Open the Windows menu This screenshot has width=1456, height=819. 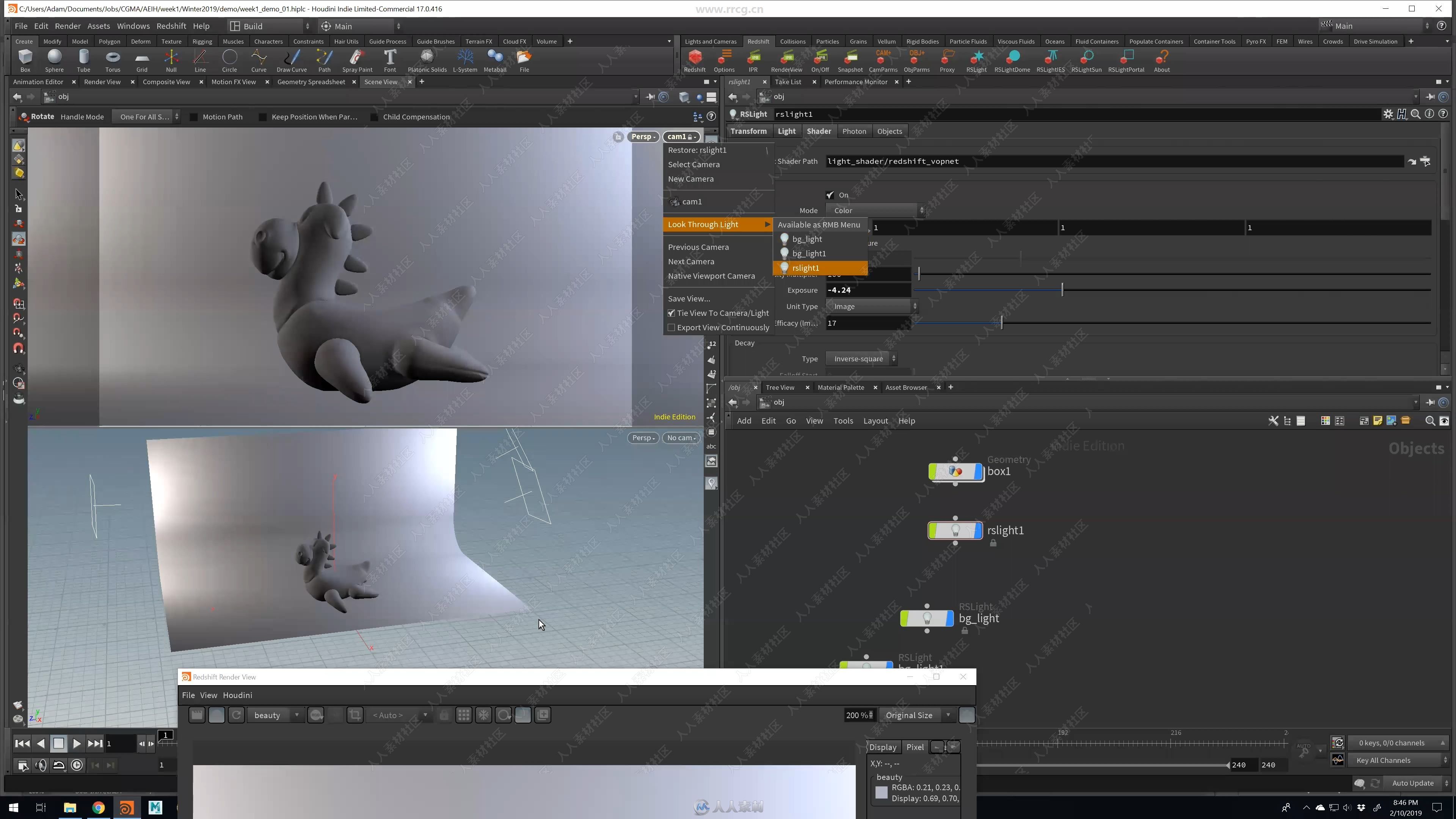pos(133,26)
